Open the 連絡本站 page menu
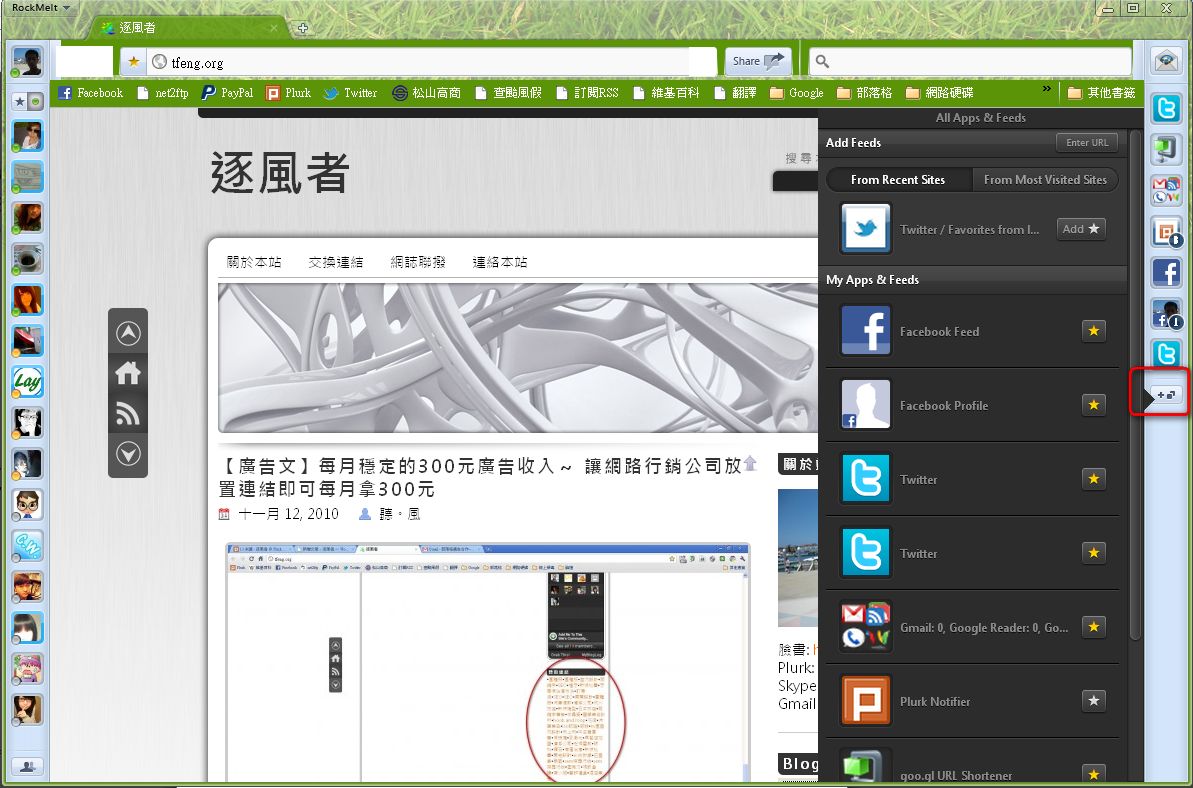Screen dimensions: 1193x788 coord(500,262)
